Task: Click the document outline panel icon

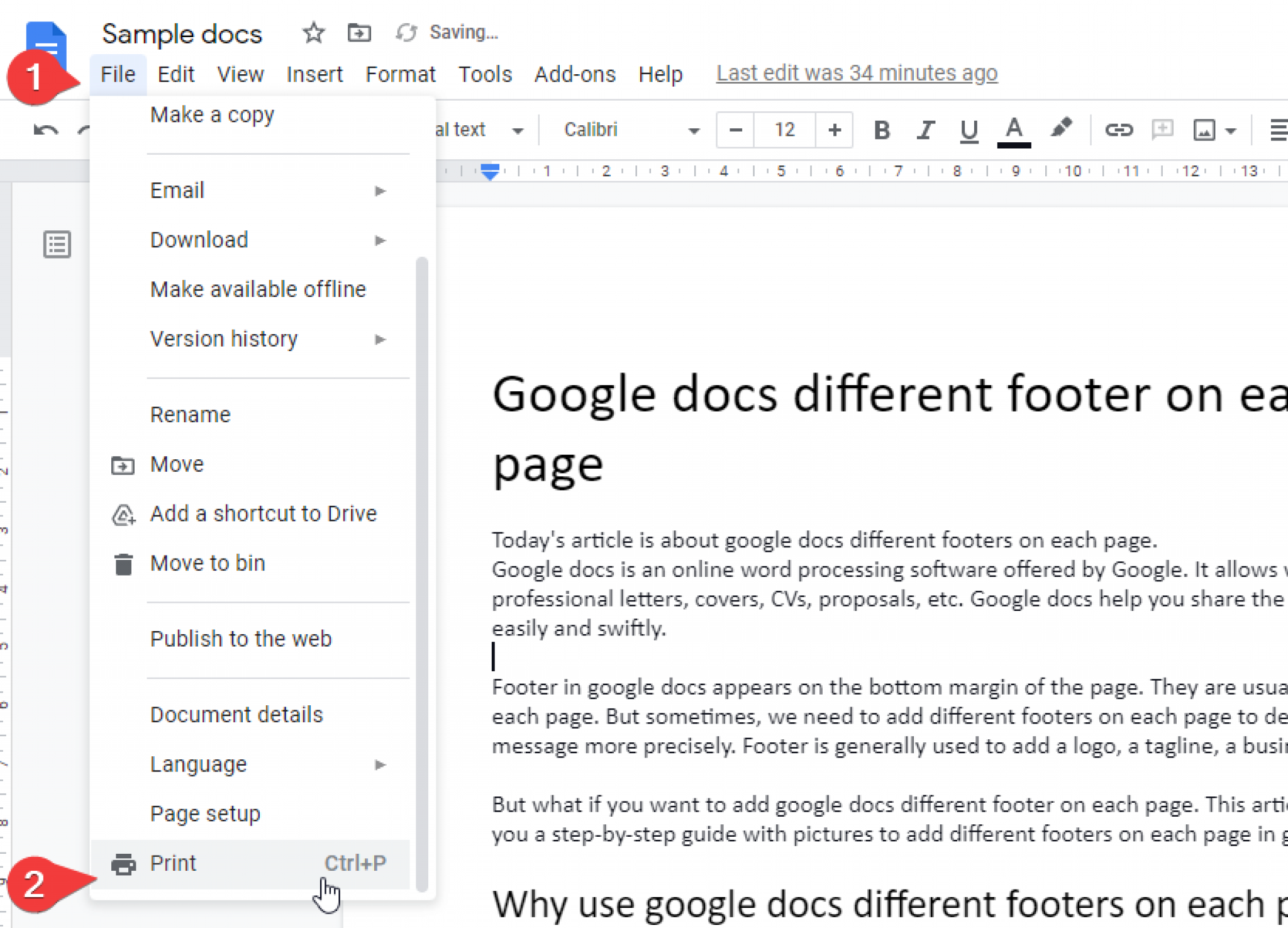Action: pos(57,244)
